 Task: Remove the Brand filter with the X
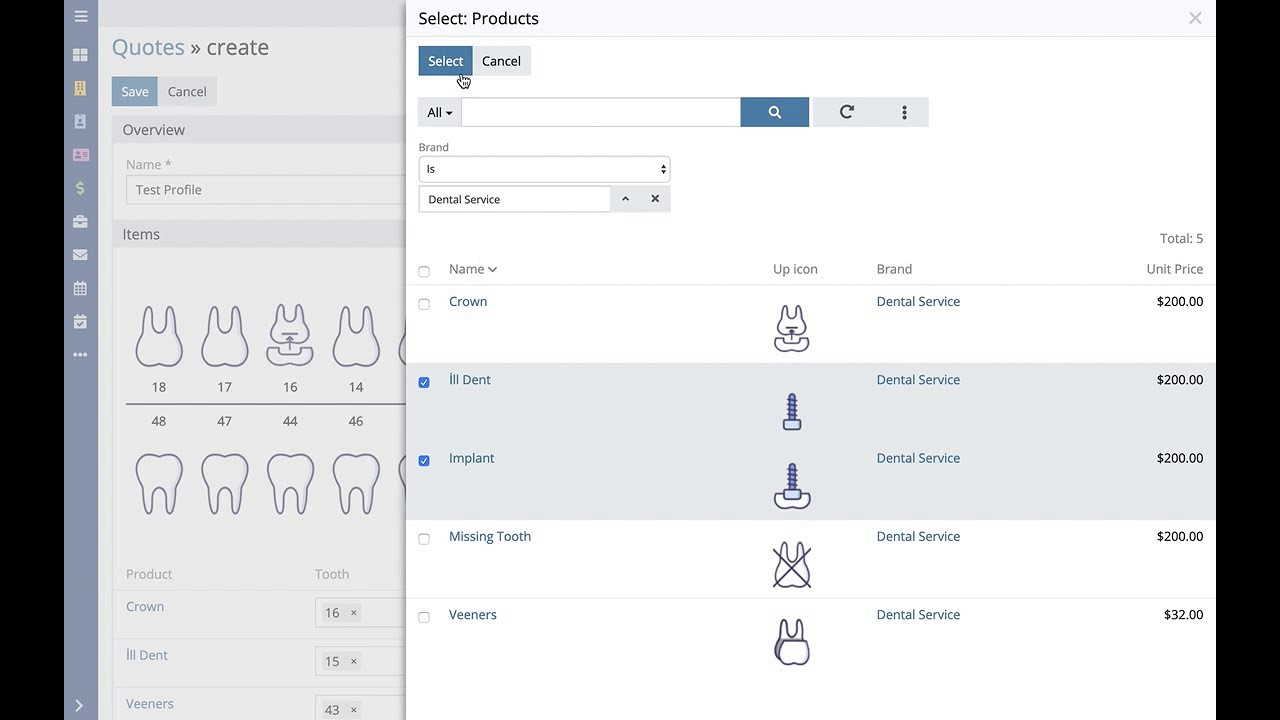pos(655,199)
